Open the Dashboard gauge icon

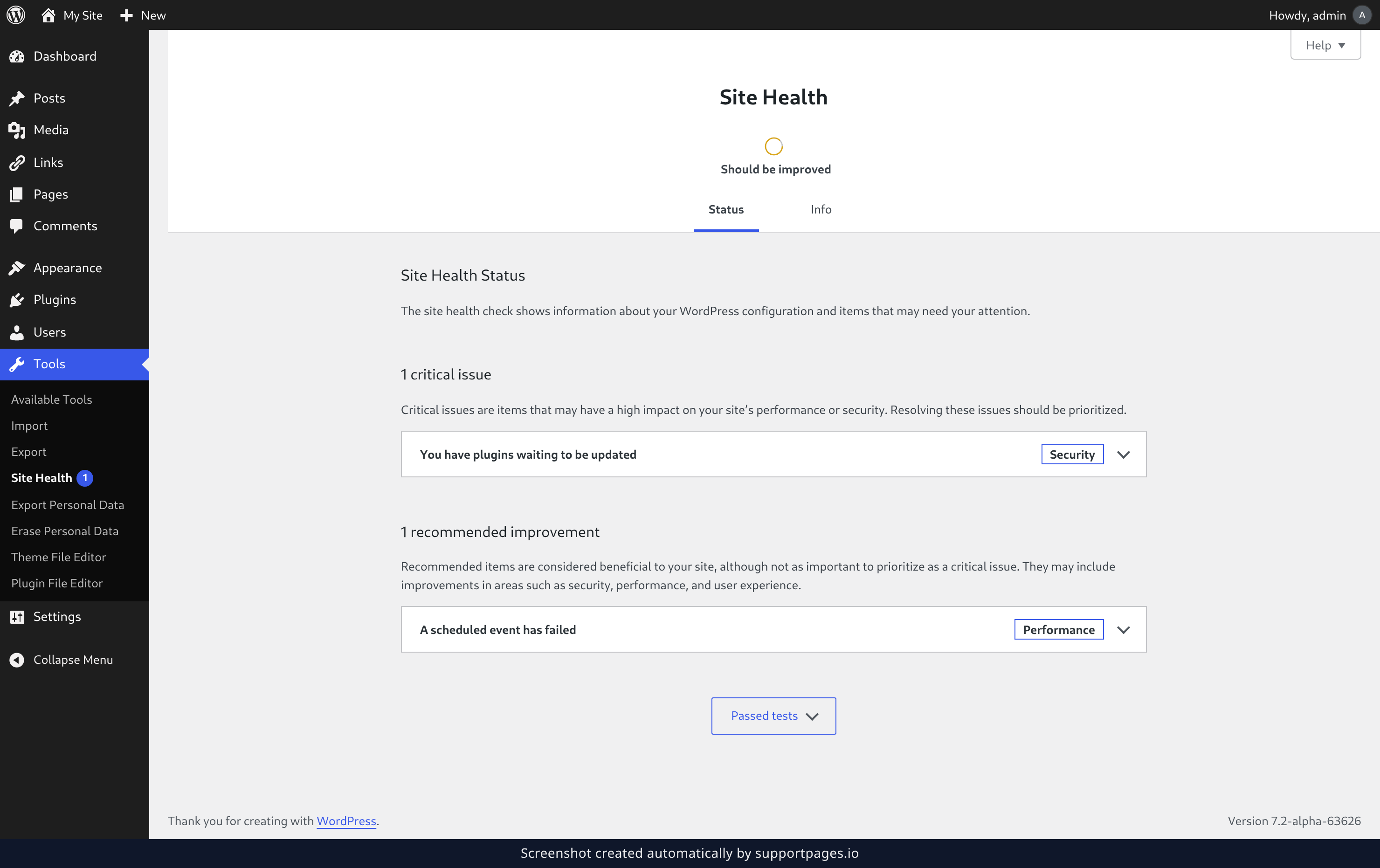17,56
